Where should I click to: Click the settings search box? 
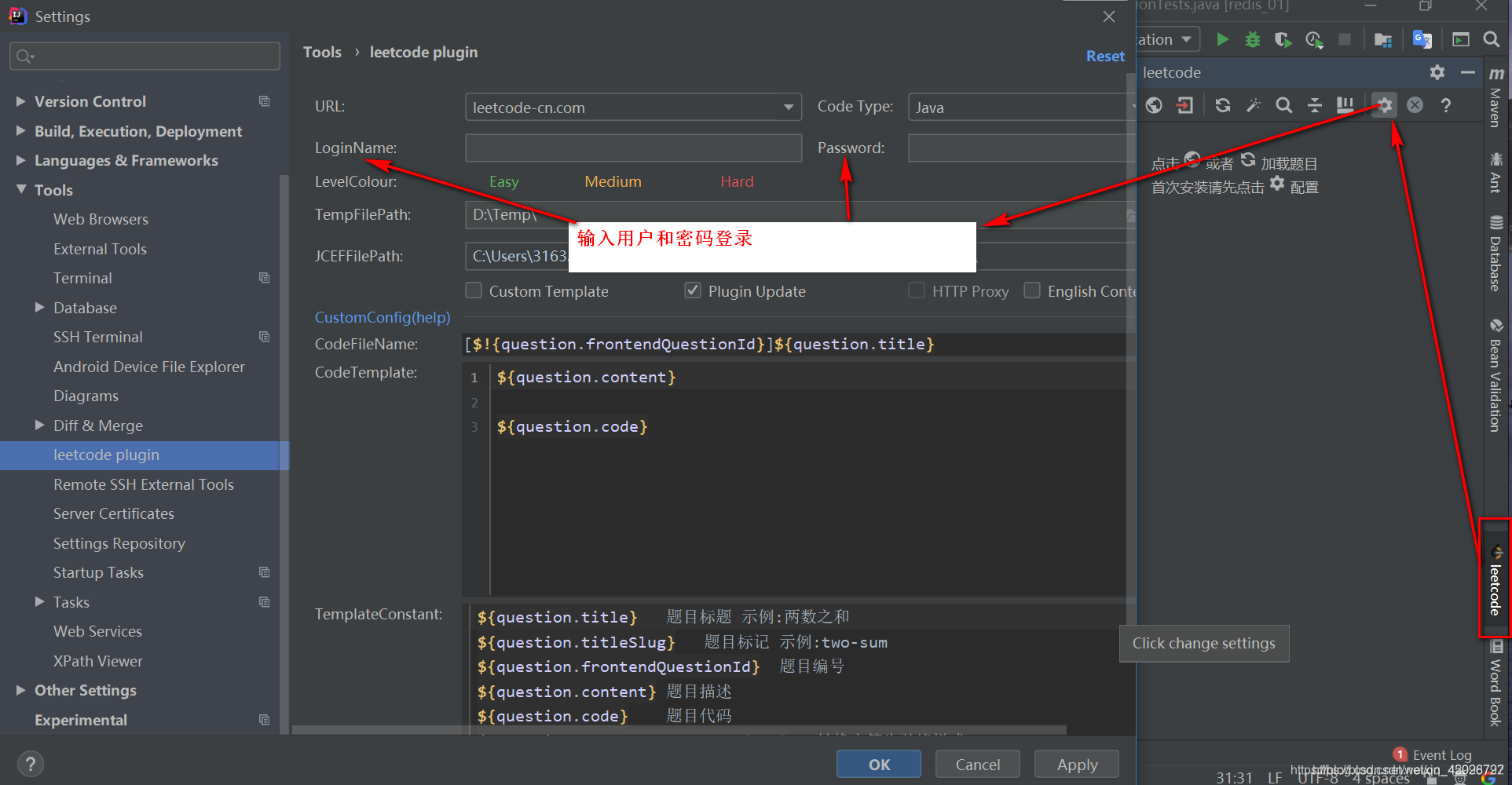pos(145,56)
